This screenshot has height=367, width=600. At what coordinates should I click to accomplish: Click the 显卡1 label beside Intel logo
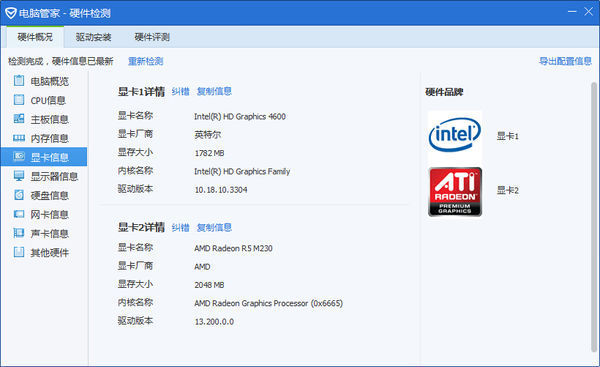pos(508,136)
